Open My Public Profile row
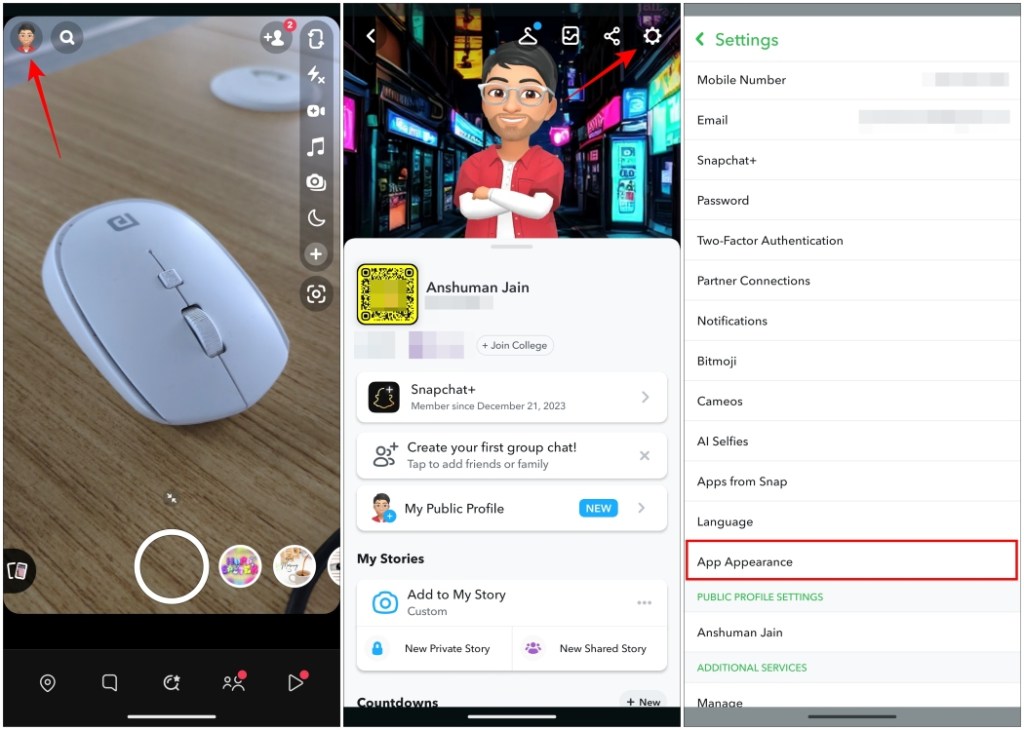This screenshot has width=1024, height=730. (511, 508)
